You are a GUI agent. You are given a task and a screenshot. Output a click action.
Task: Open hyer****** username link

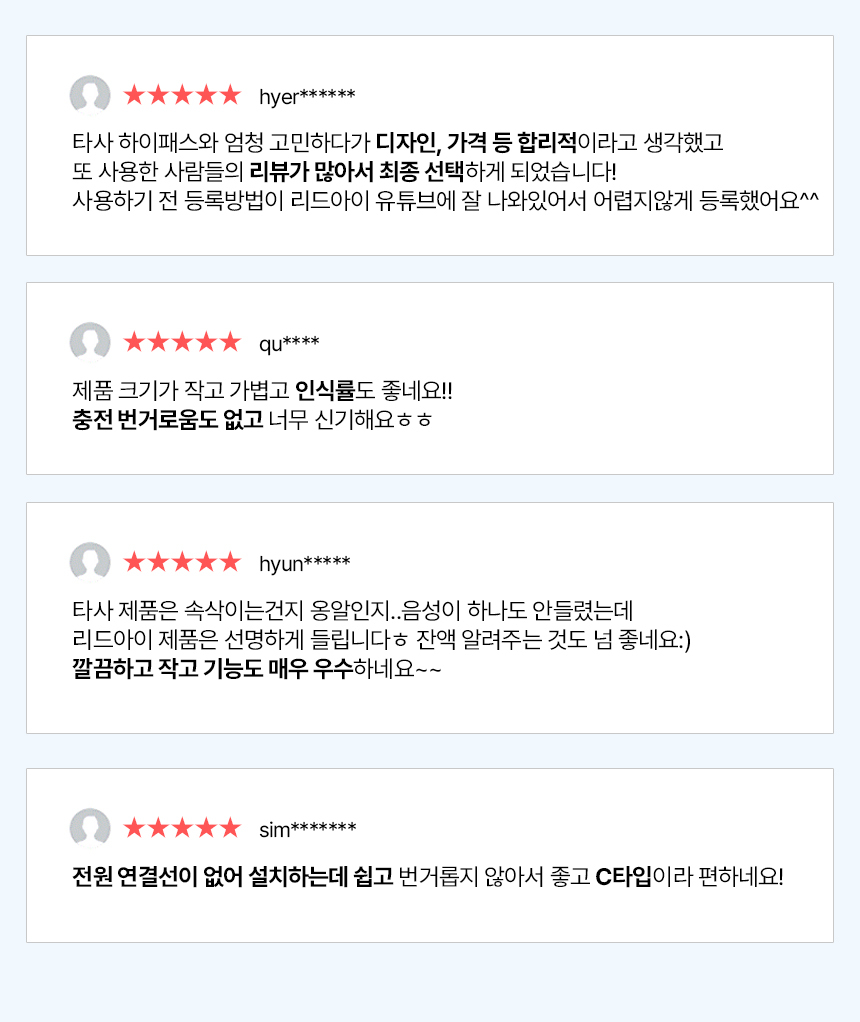[x=307, y=97]
